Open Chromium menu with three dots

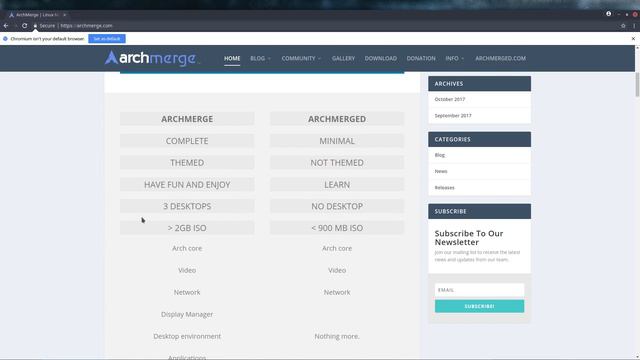[x=634, y=26]
